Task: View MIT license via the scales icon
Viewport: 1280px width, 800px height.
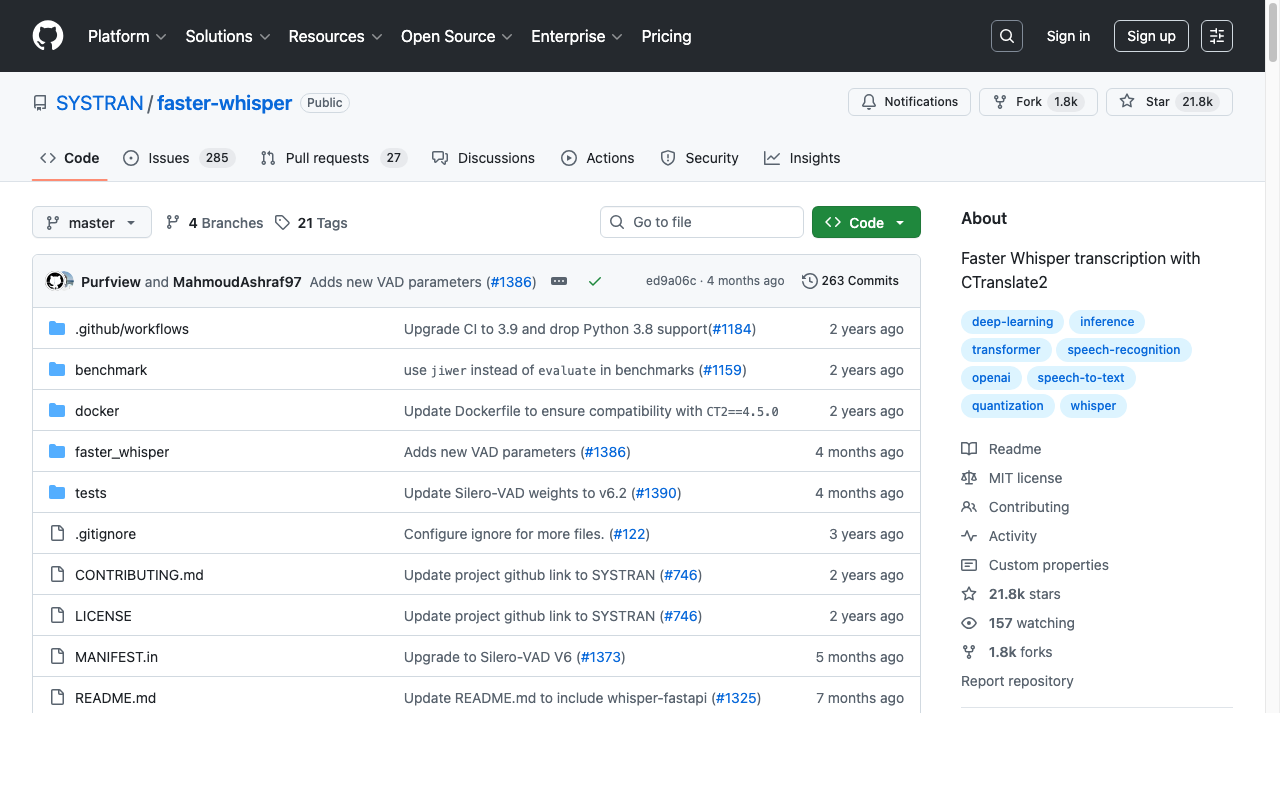Action: [x=968, y=477]
